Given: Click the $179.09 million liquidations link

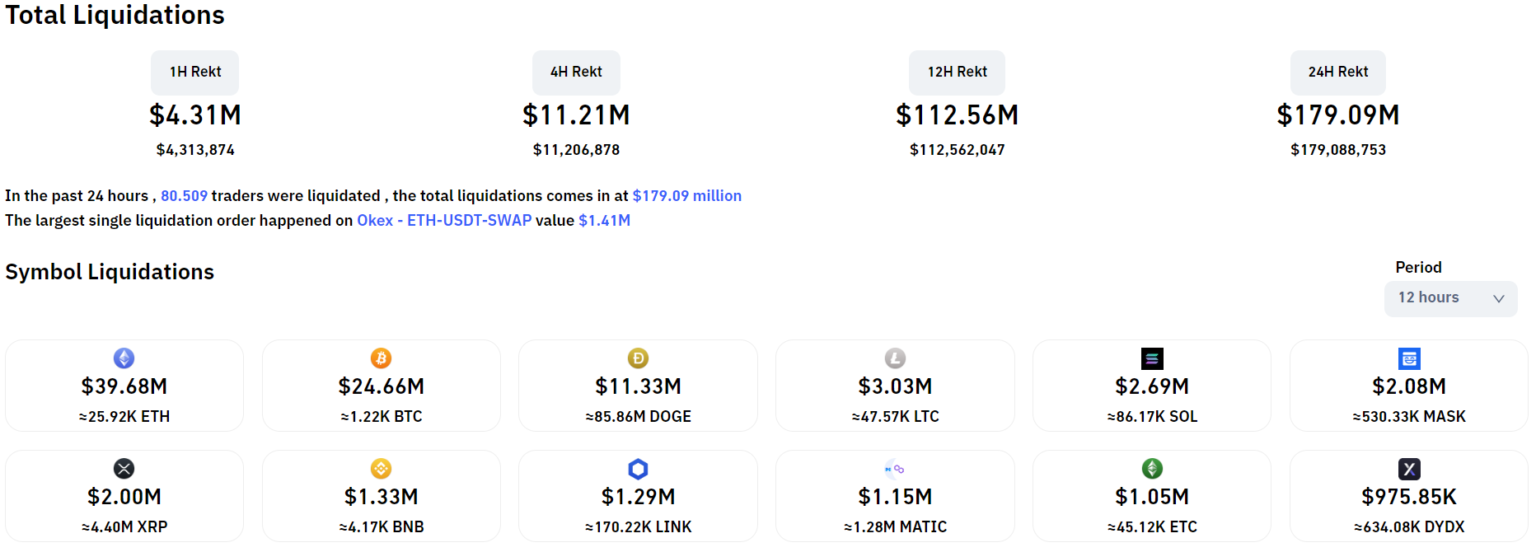Looking at the screenshot, I should (687, 196).
